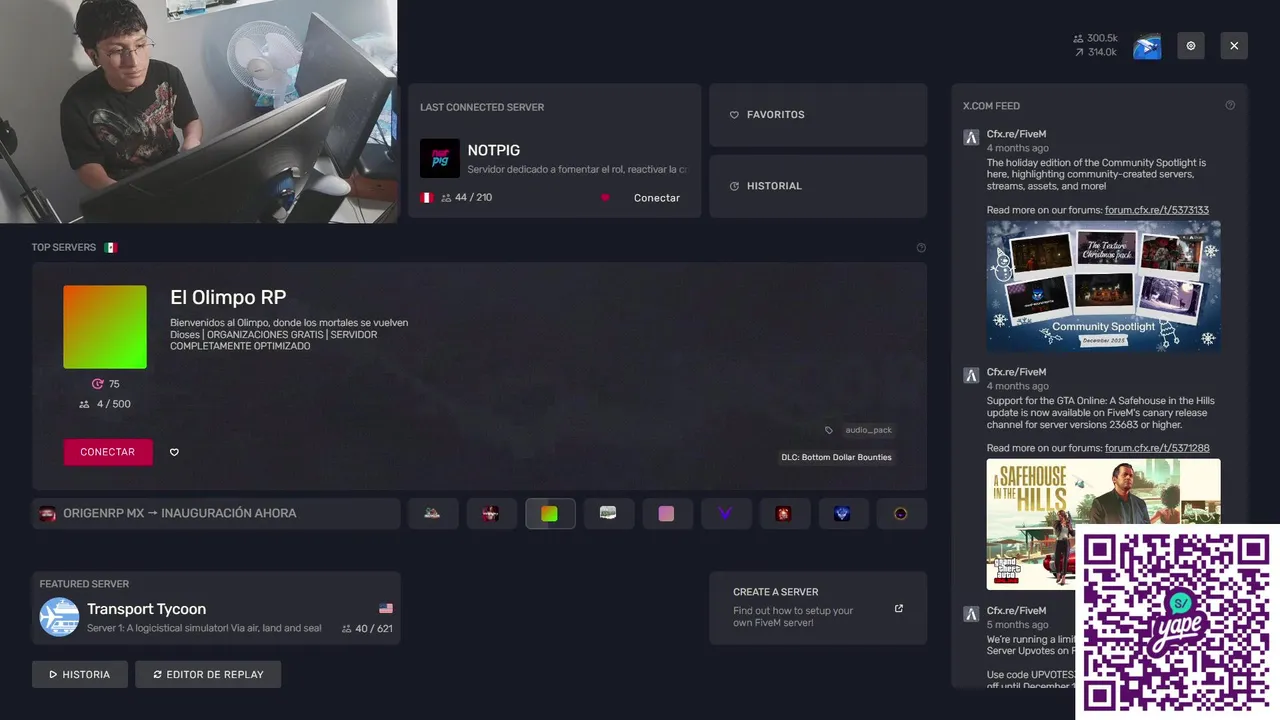Open forum.cfx.re/t/5373133 link
Viewport: 1280px width, 720px height.
tap(1157, 210)
